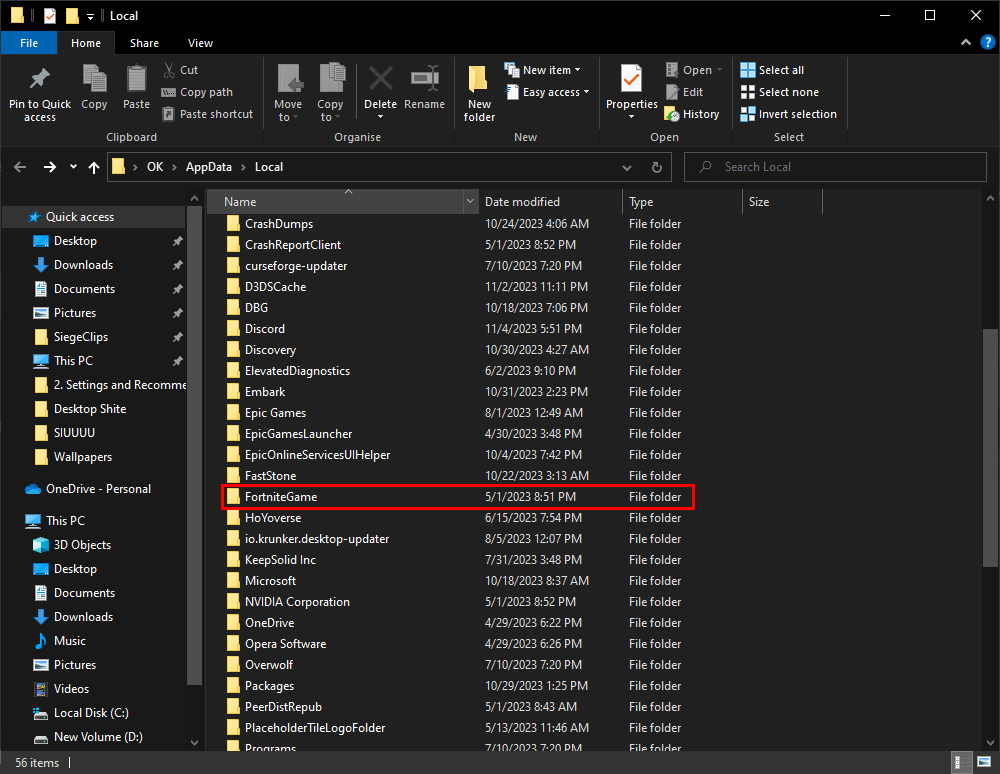Switch to the Share tab
This screenshot has height=774, width=1000.
[x=144, y=43]
